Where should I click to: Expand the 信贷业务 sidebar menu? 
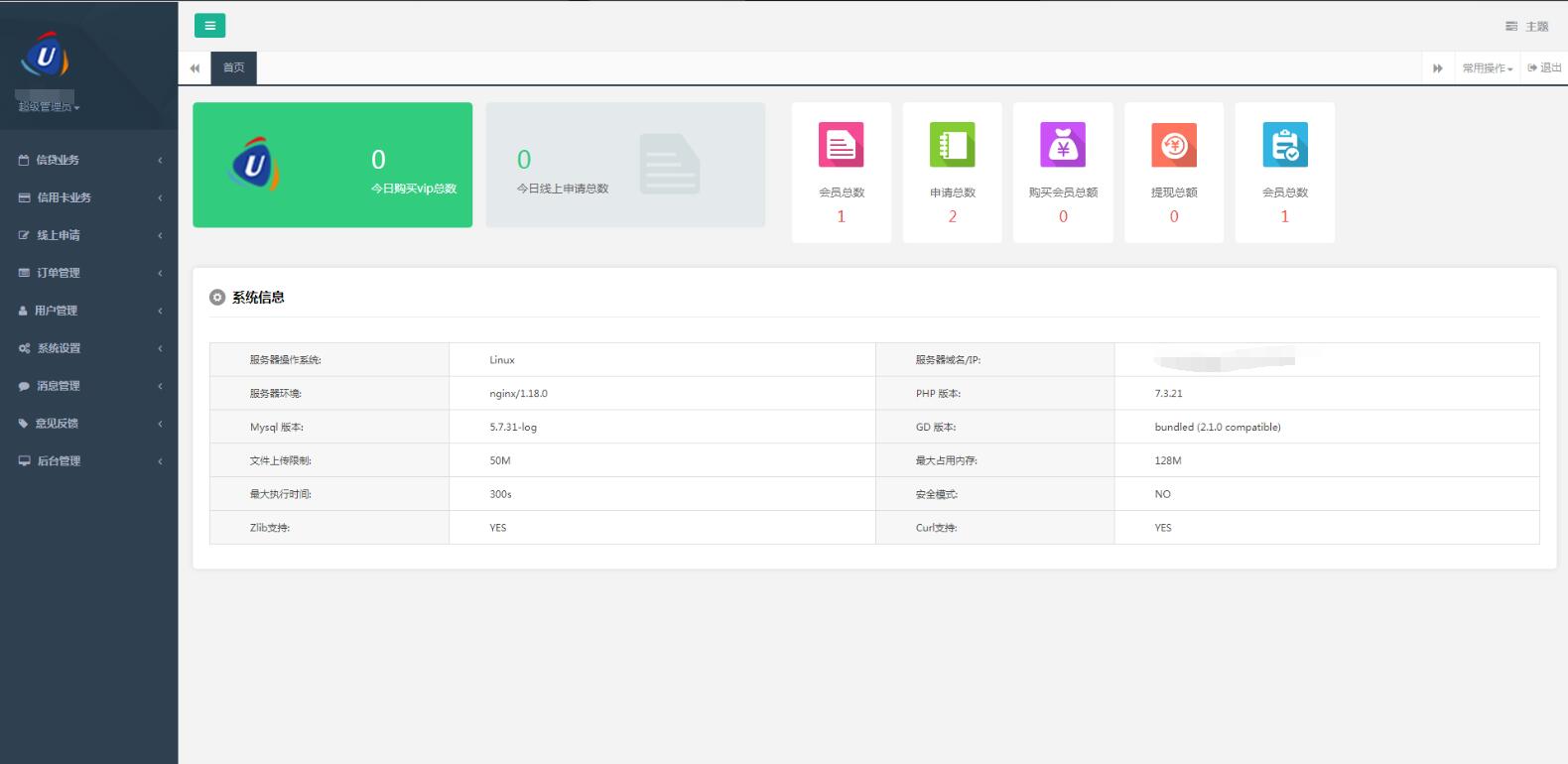[x=88, y=160]
